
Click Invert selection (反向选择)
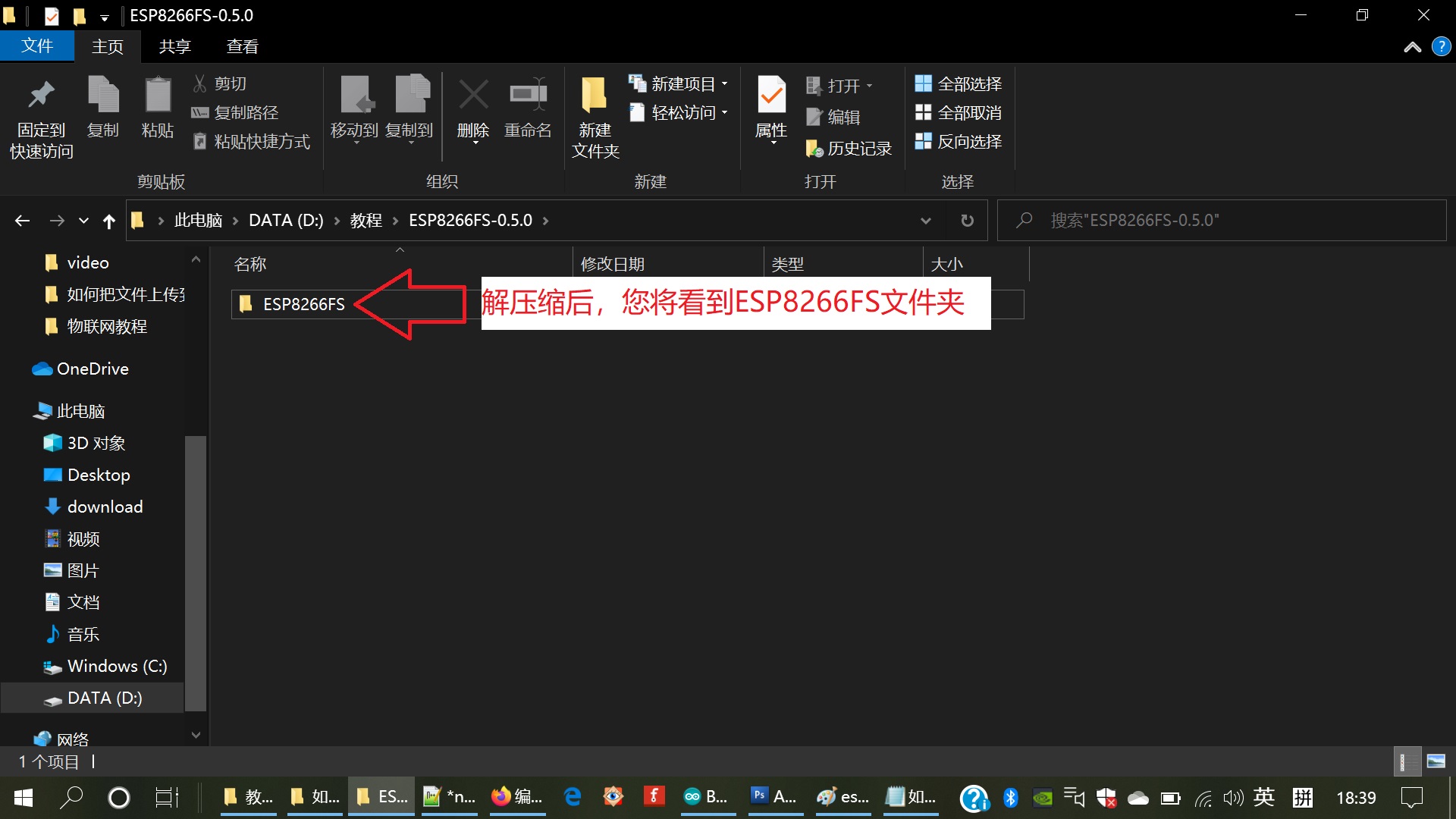tap(959, 142)
